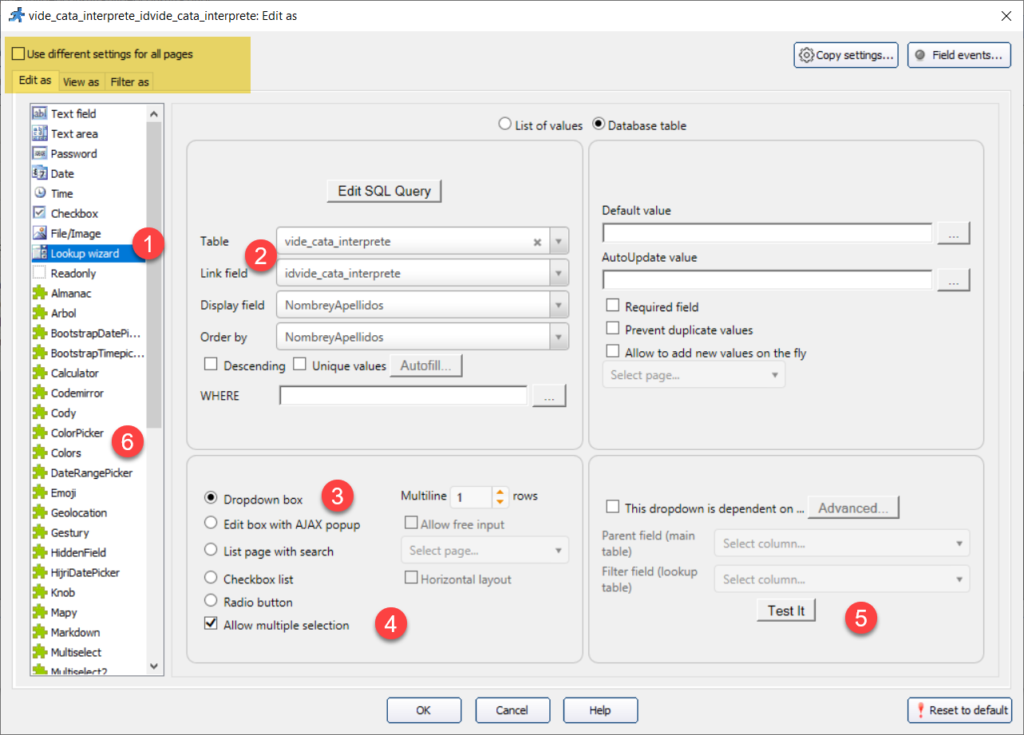Pick the Date calendar icon entry
This screenshot has width=1024, height=735.
40,174
